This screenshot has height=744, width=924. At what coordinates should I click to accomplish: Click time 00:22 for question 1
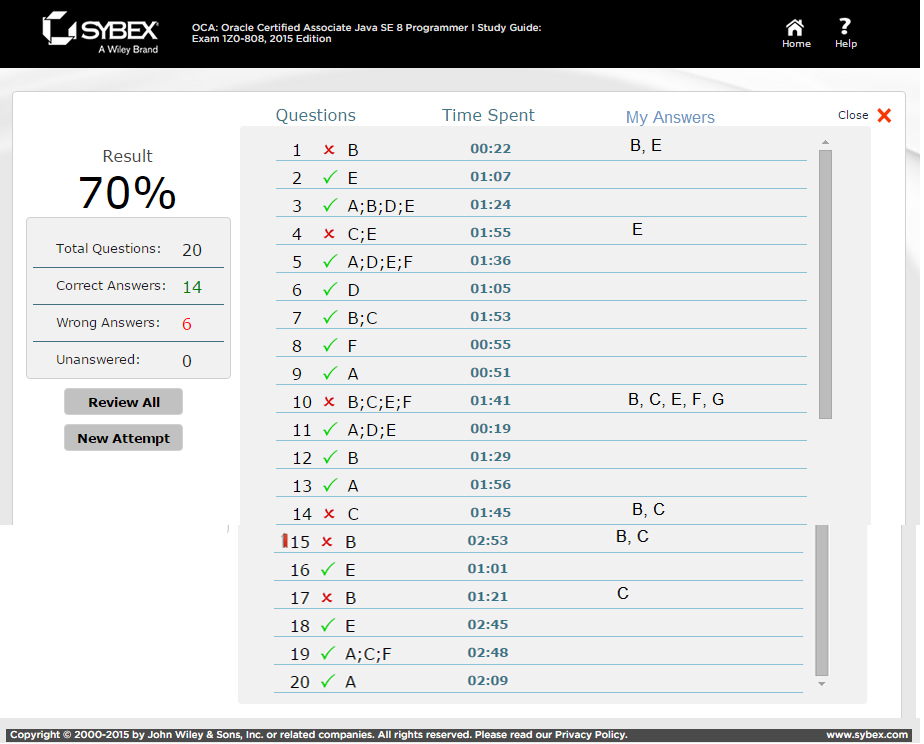(490, 148)
